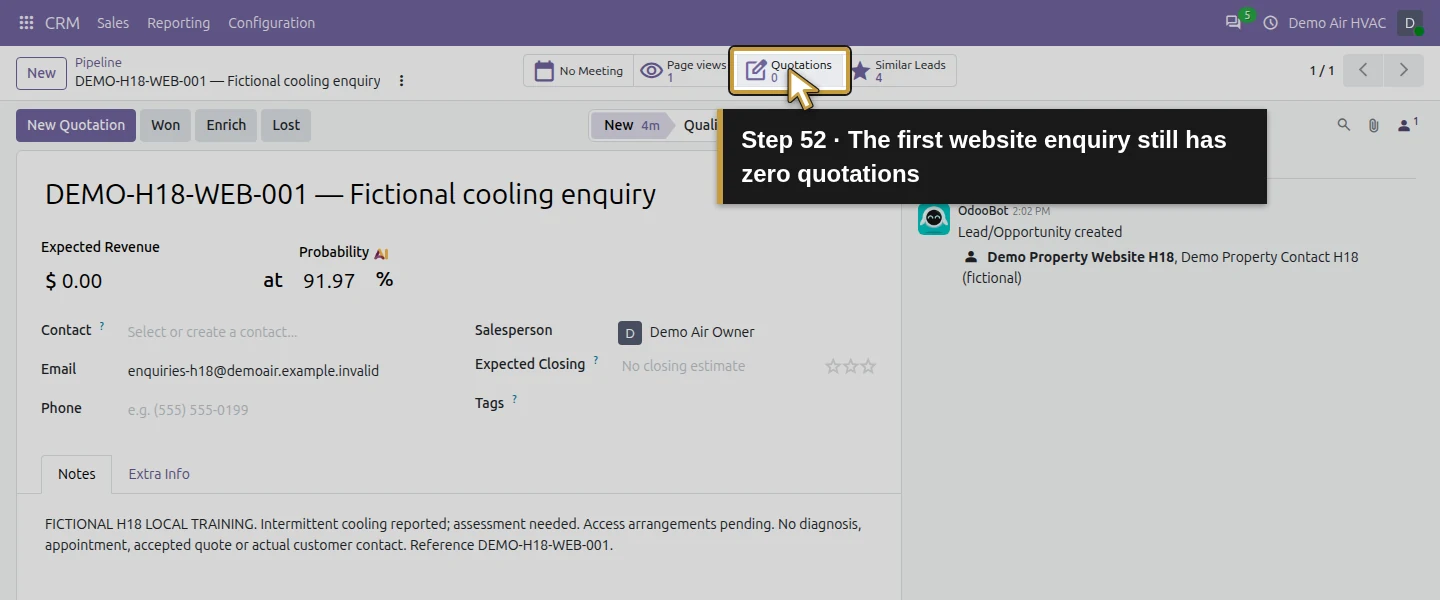1440x600 pixels.
Task: Go to the CRM app home
Action: 62,22
